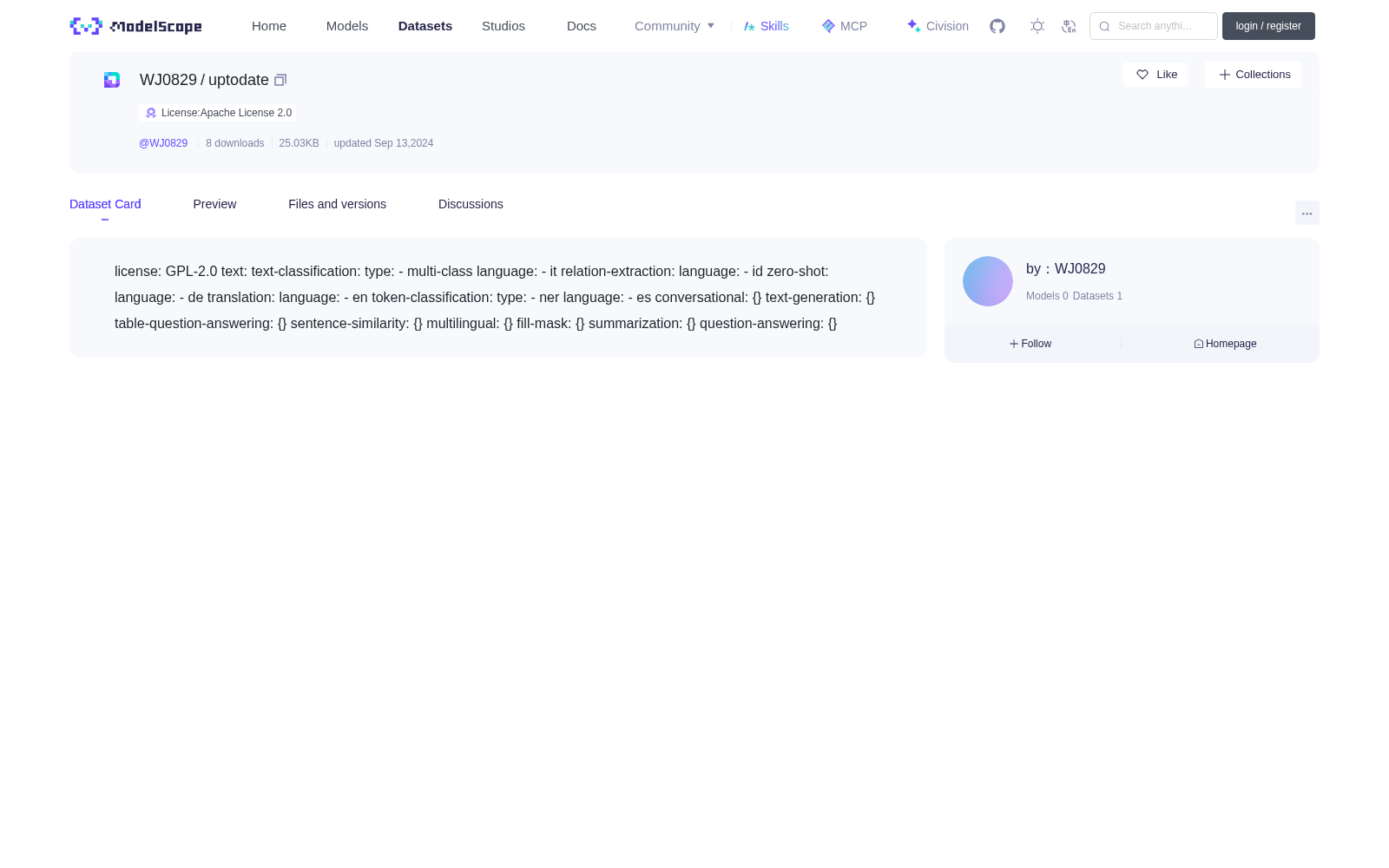Click the Models 0 count
This screenshot has width=1389, height=868.
click(1047, 296)
